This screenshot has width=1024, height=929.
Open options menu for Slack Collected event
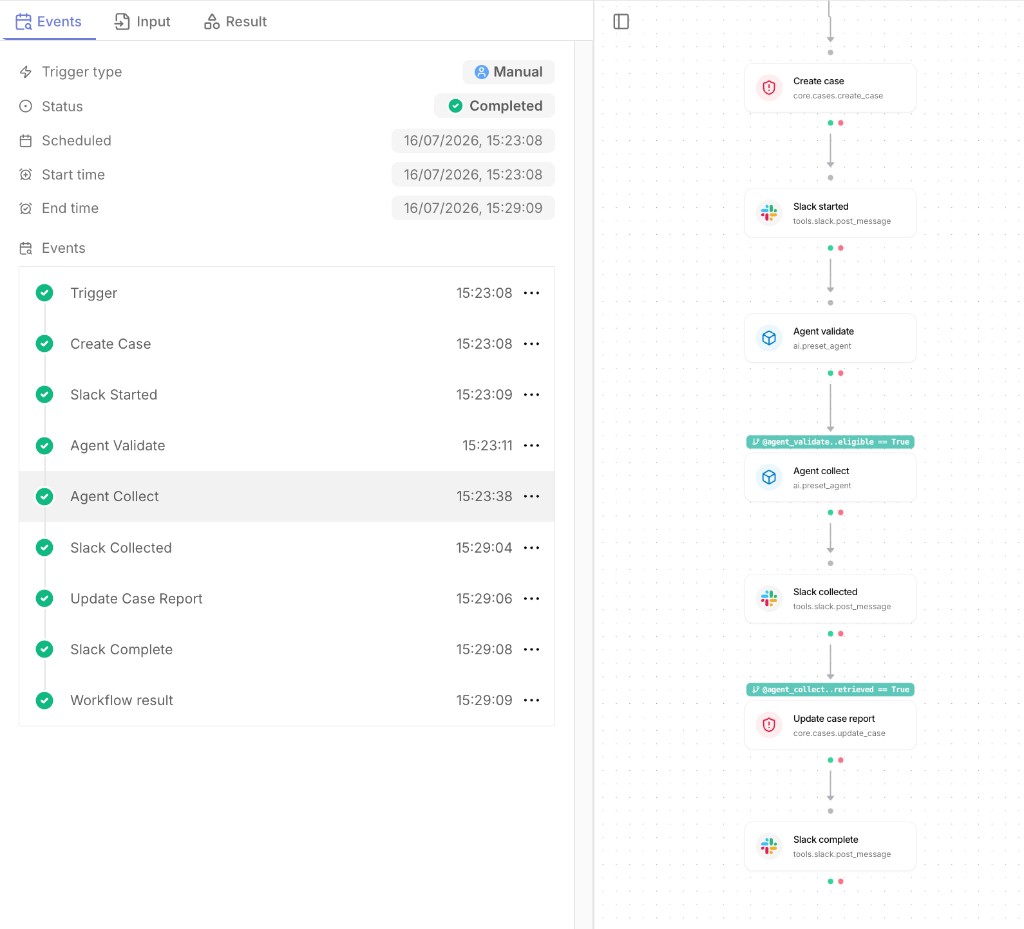pos(532,548)
